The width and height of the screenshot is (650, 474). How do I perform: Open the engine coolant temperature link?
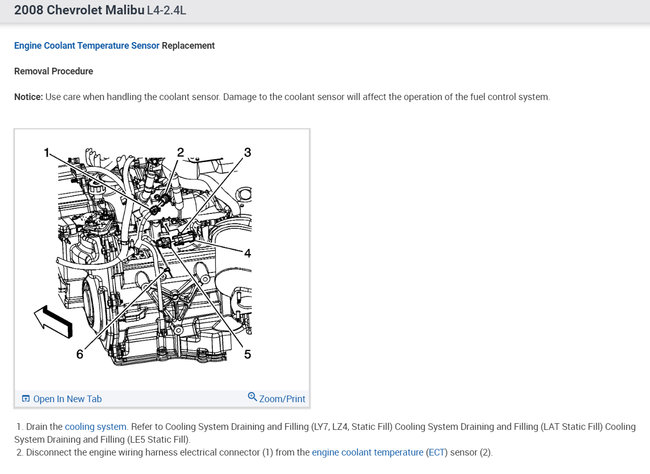367,452
